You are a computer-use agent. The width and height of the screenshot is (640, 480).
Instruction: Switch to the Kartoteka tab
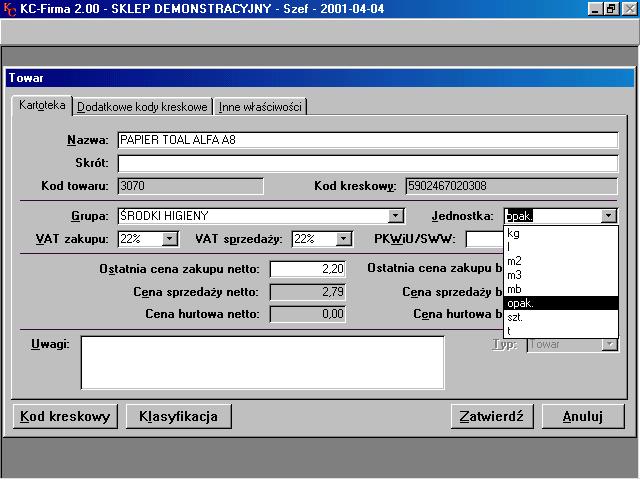click(x=42, y=105)
